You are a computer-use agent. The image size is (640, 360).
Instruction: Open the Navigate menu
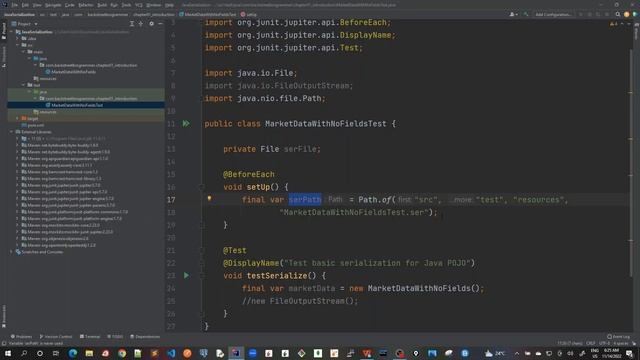(53, 5)
